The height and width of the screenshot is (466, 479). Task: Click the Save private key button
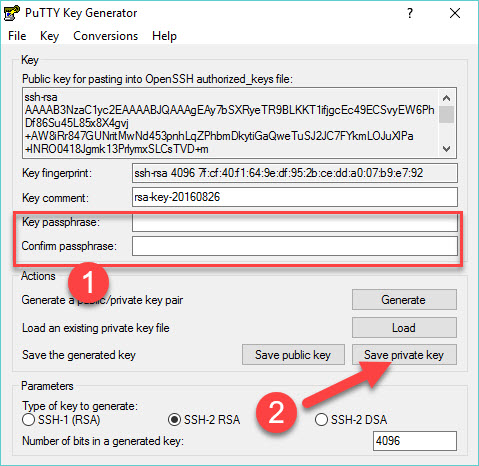[404, 355]
